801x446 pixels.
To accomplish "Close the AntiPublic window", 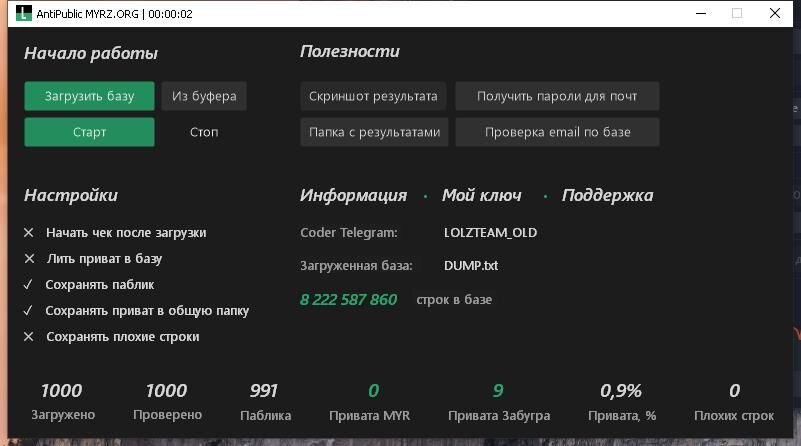I will tap(774, 13).
